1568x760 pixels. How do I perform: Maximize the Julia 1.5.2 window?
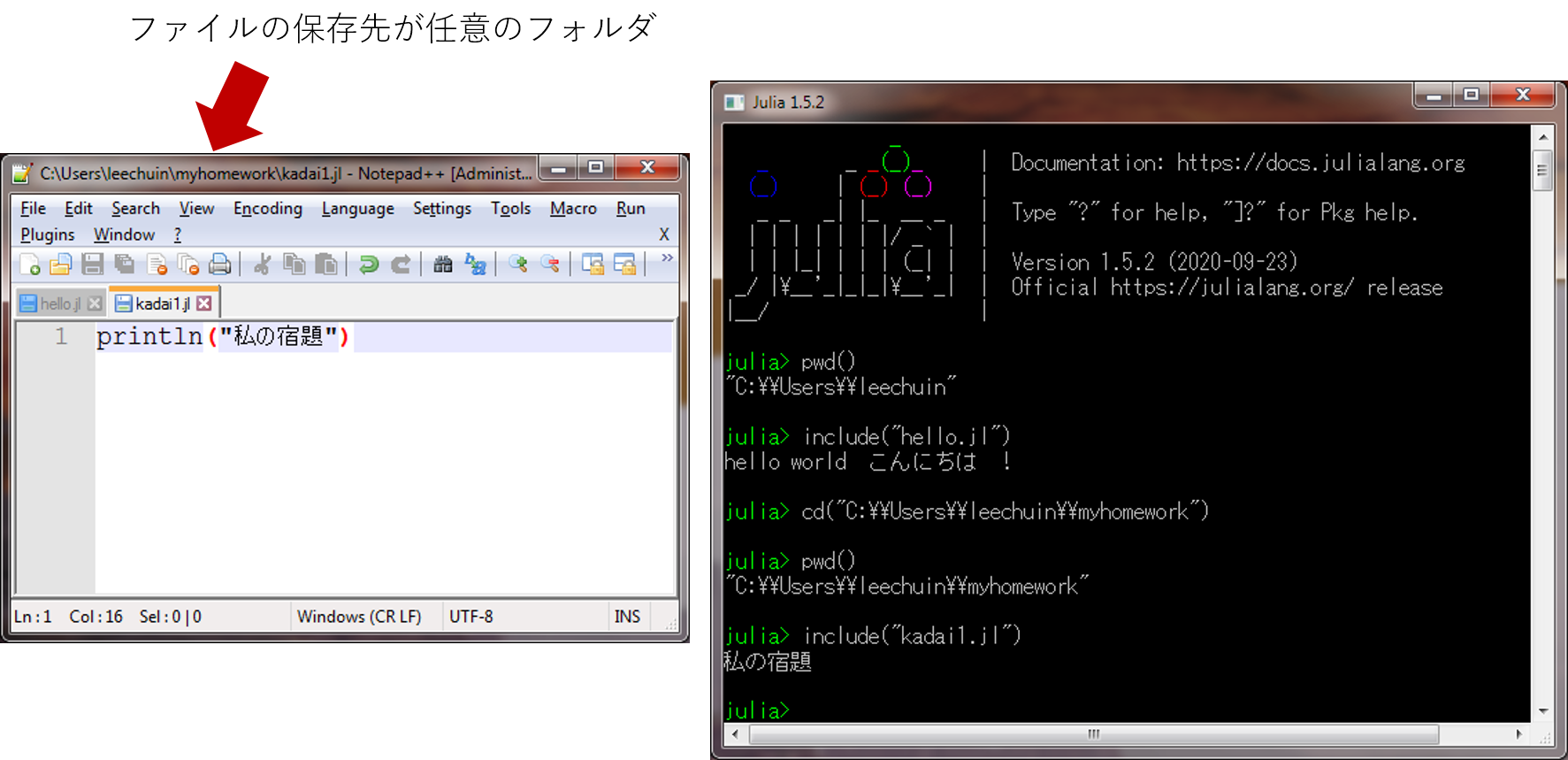(1472, 95)
